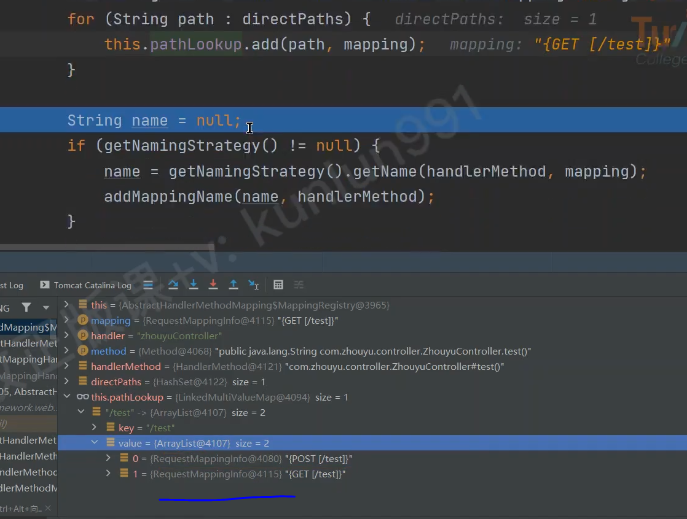
Task: Select the 'tMappingHa' stack frame
Action: [x=28, y=360]
